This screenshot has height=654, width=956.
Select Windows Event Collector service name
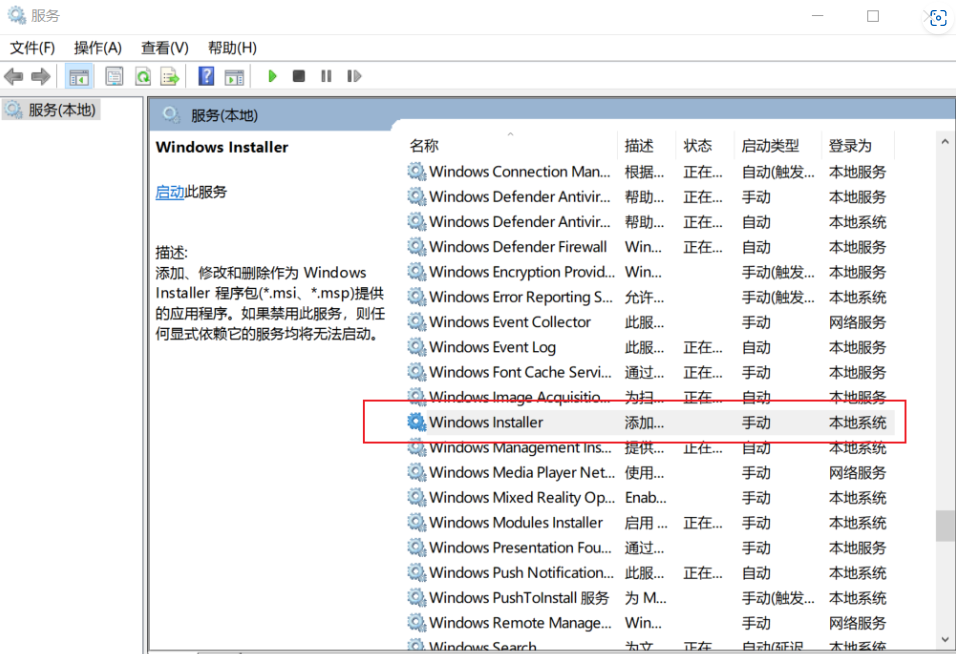(510, 322)
